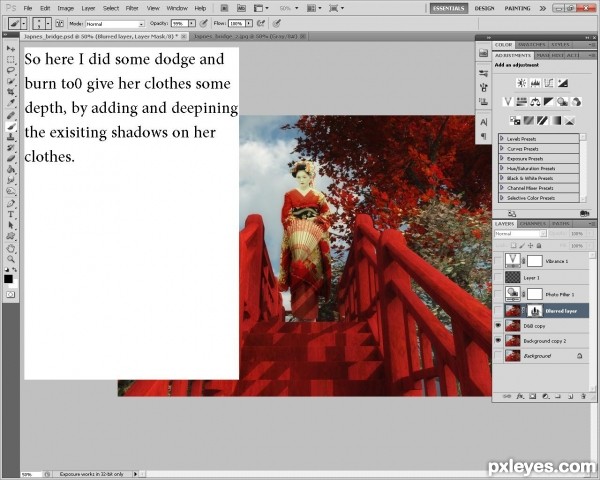Show the Layer 1 layer
The width and height of the screenshot is (600, 480).
click(498, 278)
